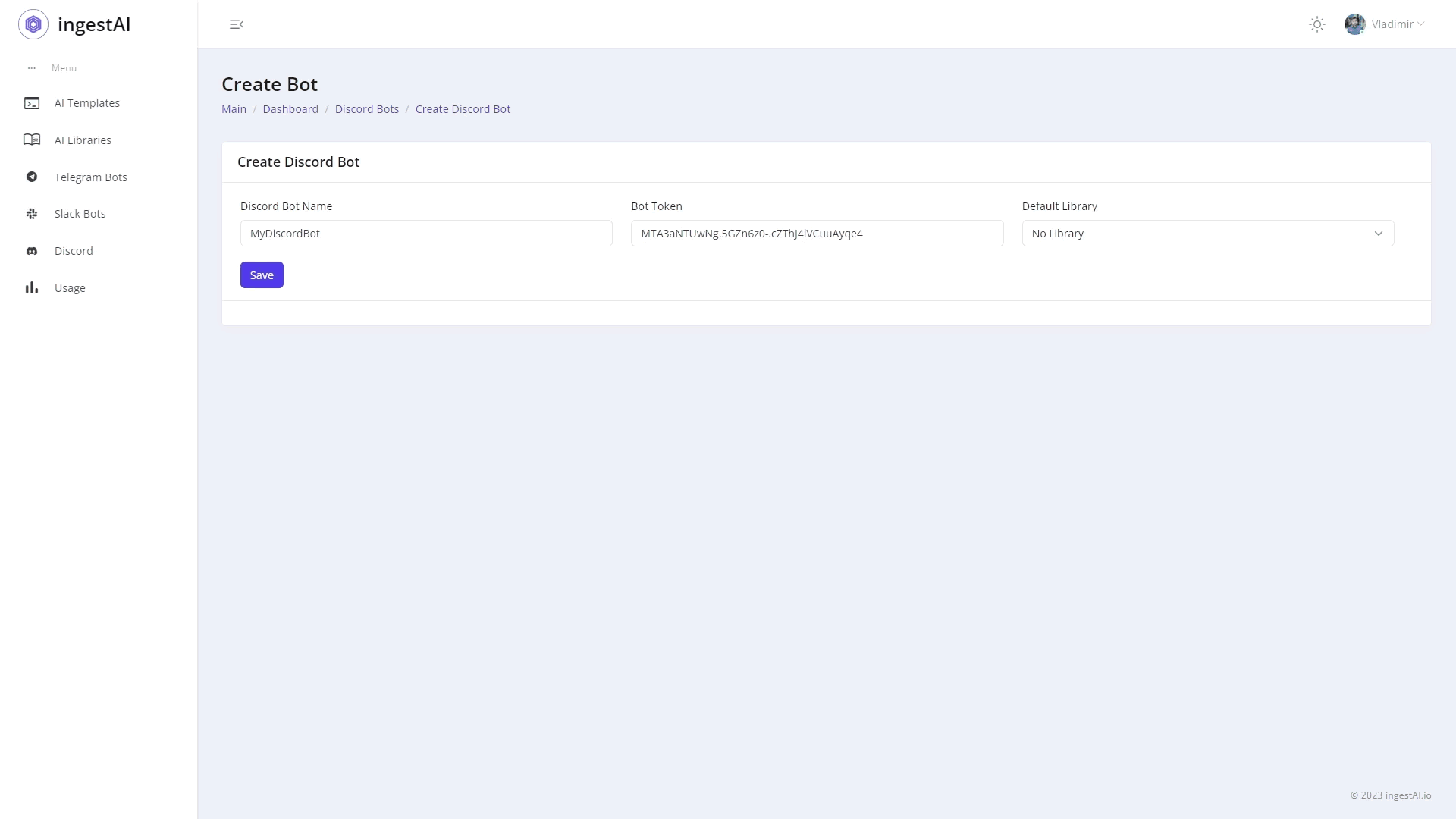Screen dimensions: 1456x819
Task: Select No Library from dropdown
Action: point(1207,233)
